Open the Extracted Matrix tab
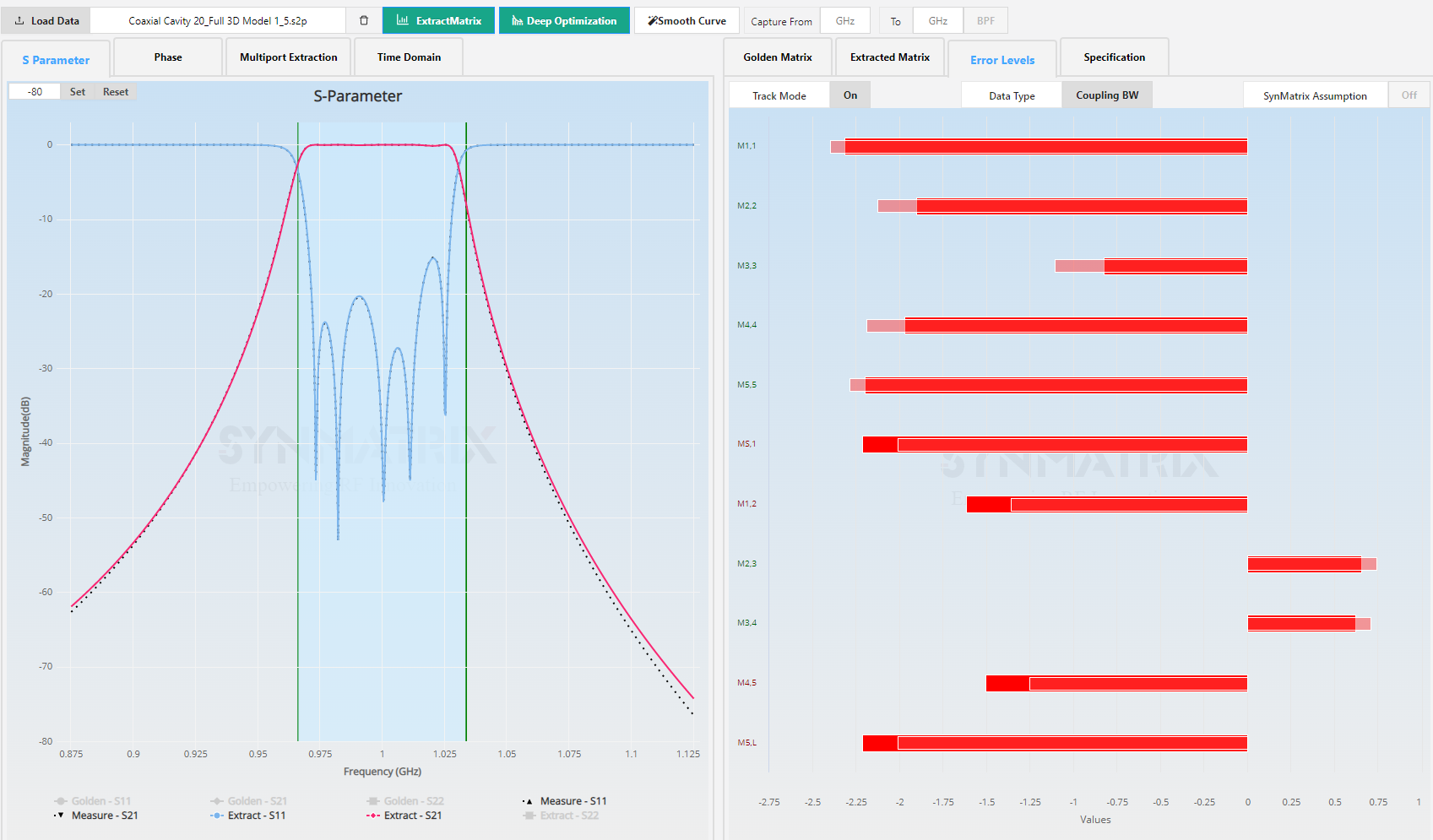This screenshot has height=840, width=1433. [890, 57]
